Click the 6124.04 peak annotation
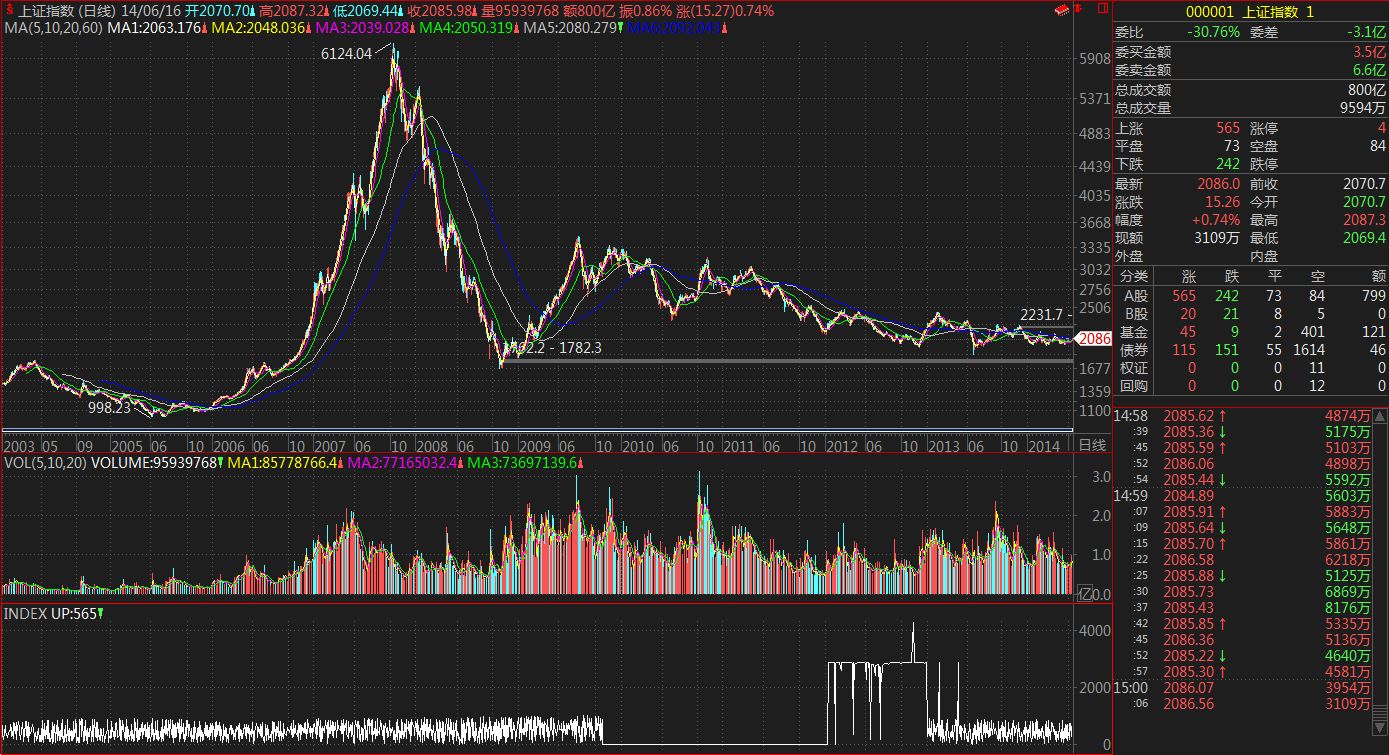Image resolution: width=1389 pixels, height=755 pixels. (x=346, y=54)
